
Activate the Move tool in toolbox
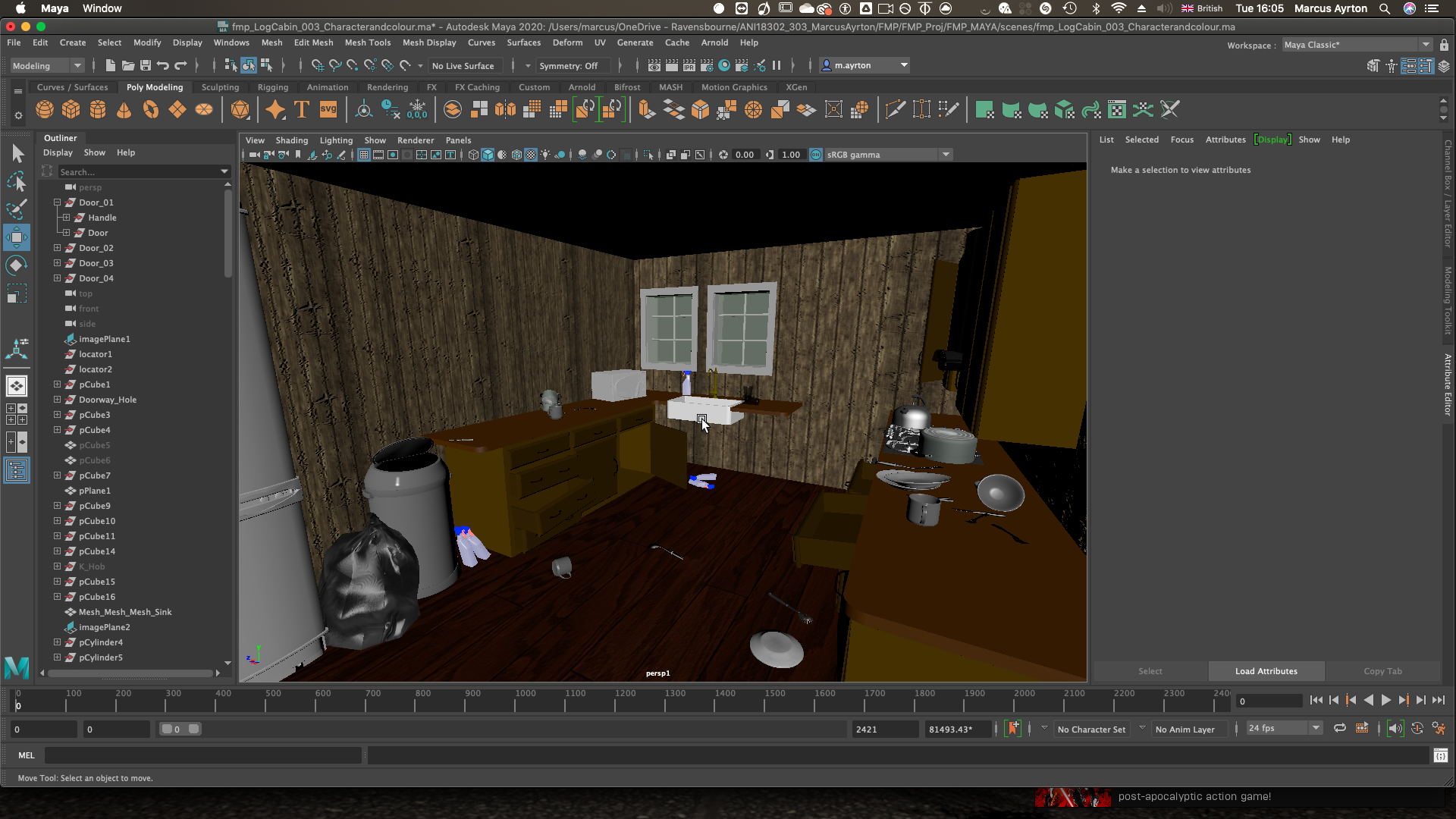(x=17, y=237)
